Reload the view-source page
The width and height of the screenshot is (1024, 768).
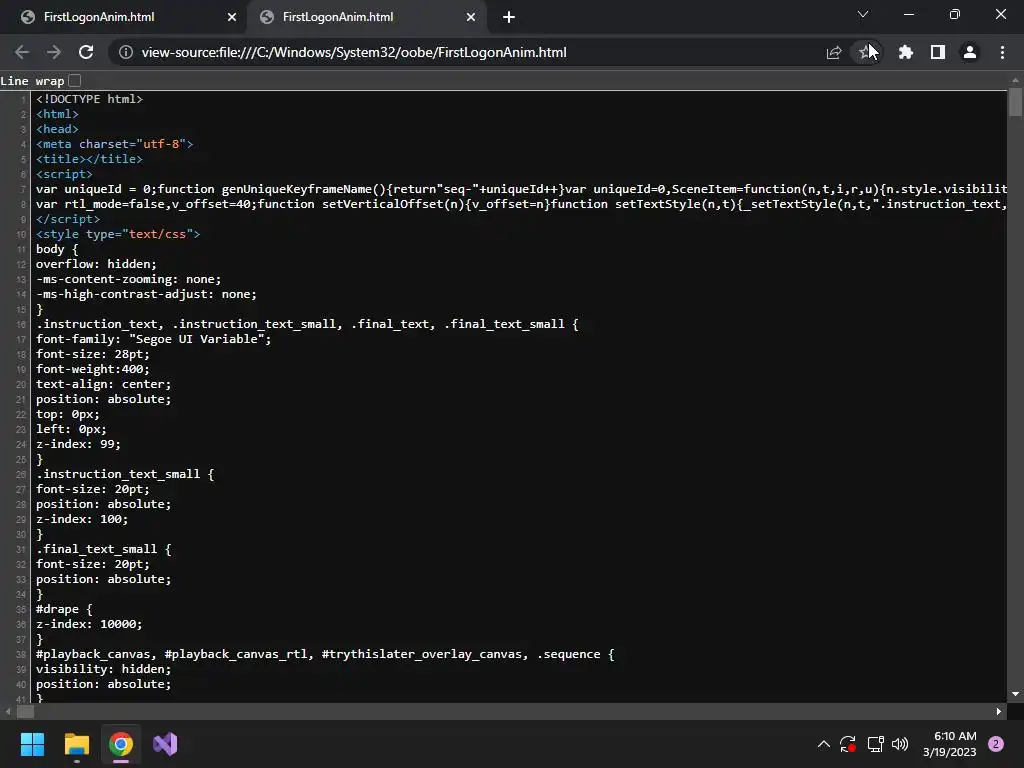point(86,52)
